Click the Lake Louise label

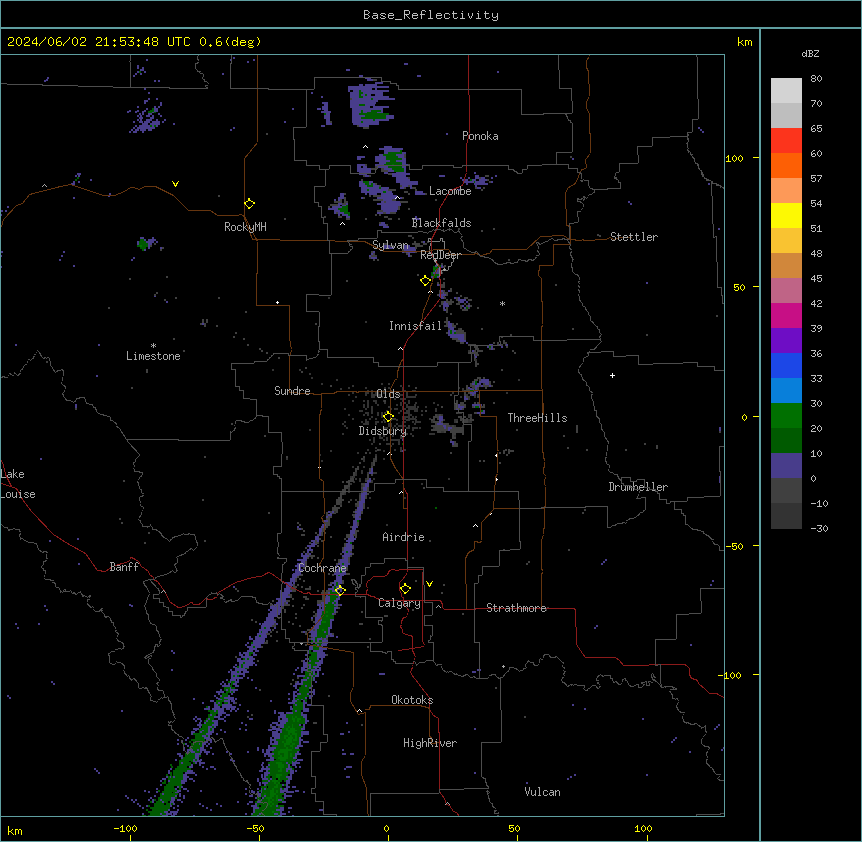coord(18,484)
